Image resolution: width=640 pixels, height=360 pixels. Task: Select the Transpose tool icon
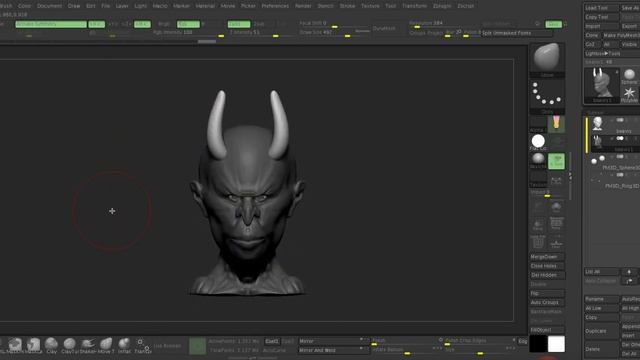click(142, 344)
